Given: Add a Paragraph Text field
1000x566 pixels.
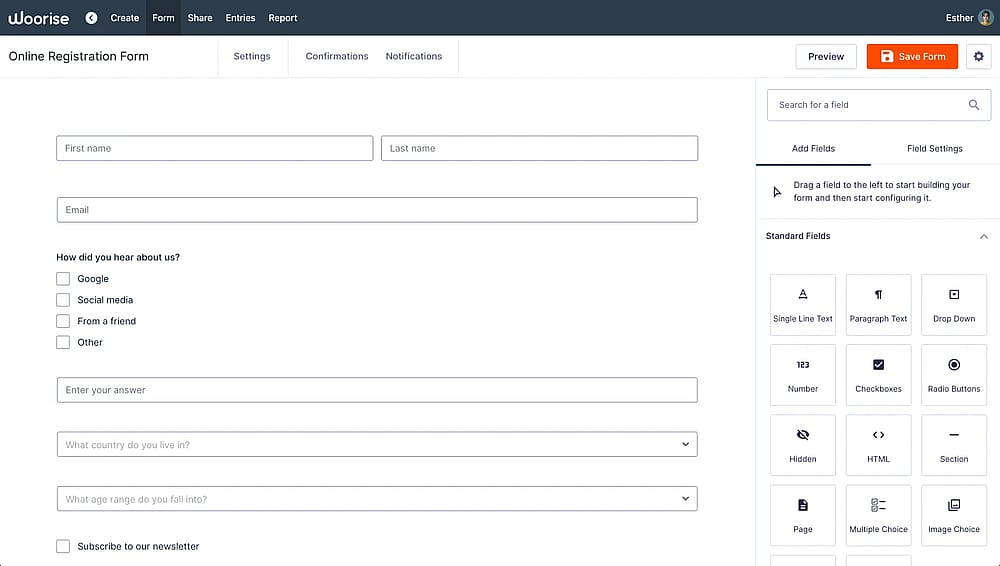Looking at the screenshot, I should coord(878,305).
